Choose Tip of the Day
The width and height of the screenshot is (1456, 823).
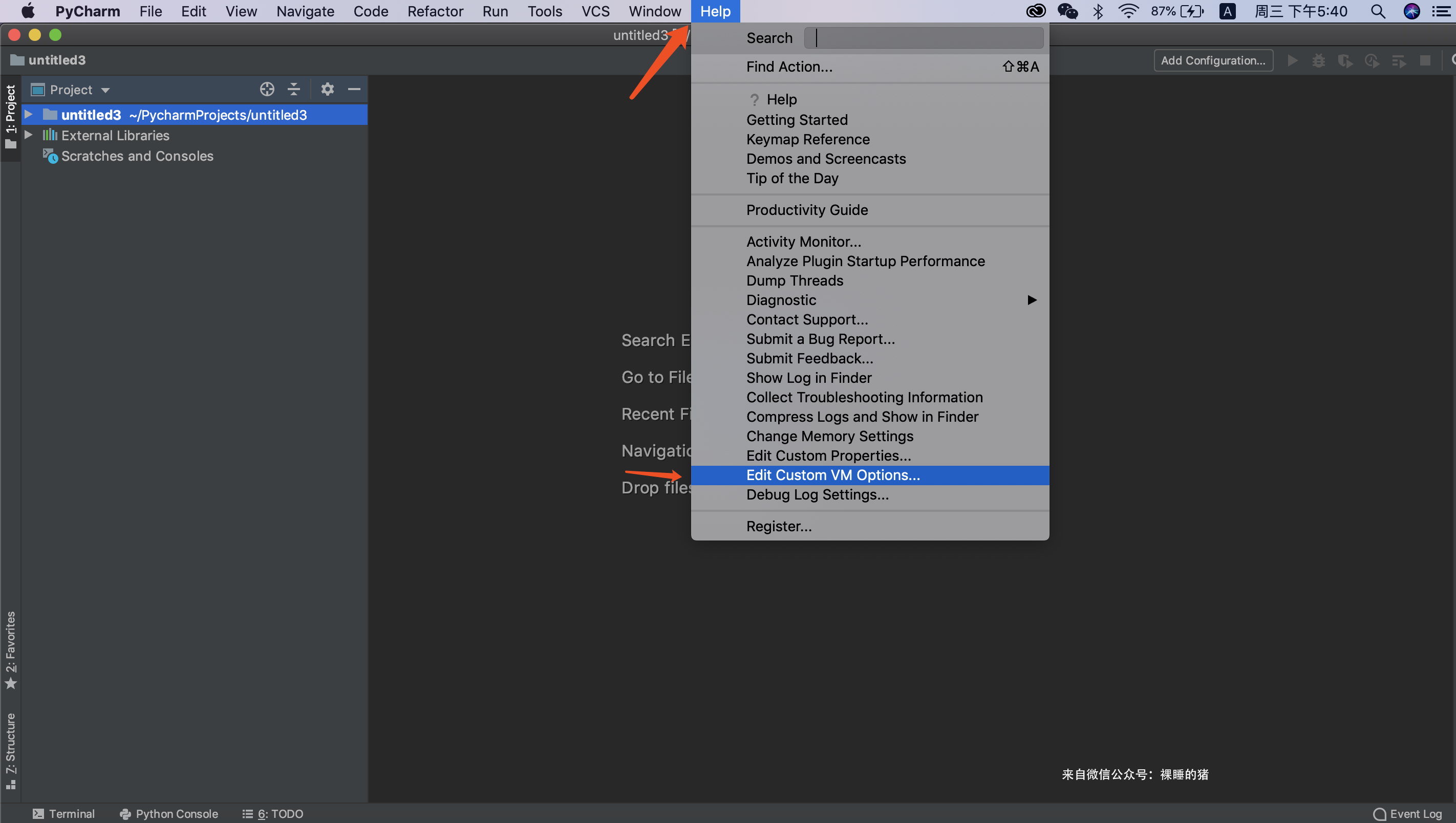point(870,178)
